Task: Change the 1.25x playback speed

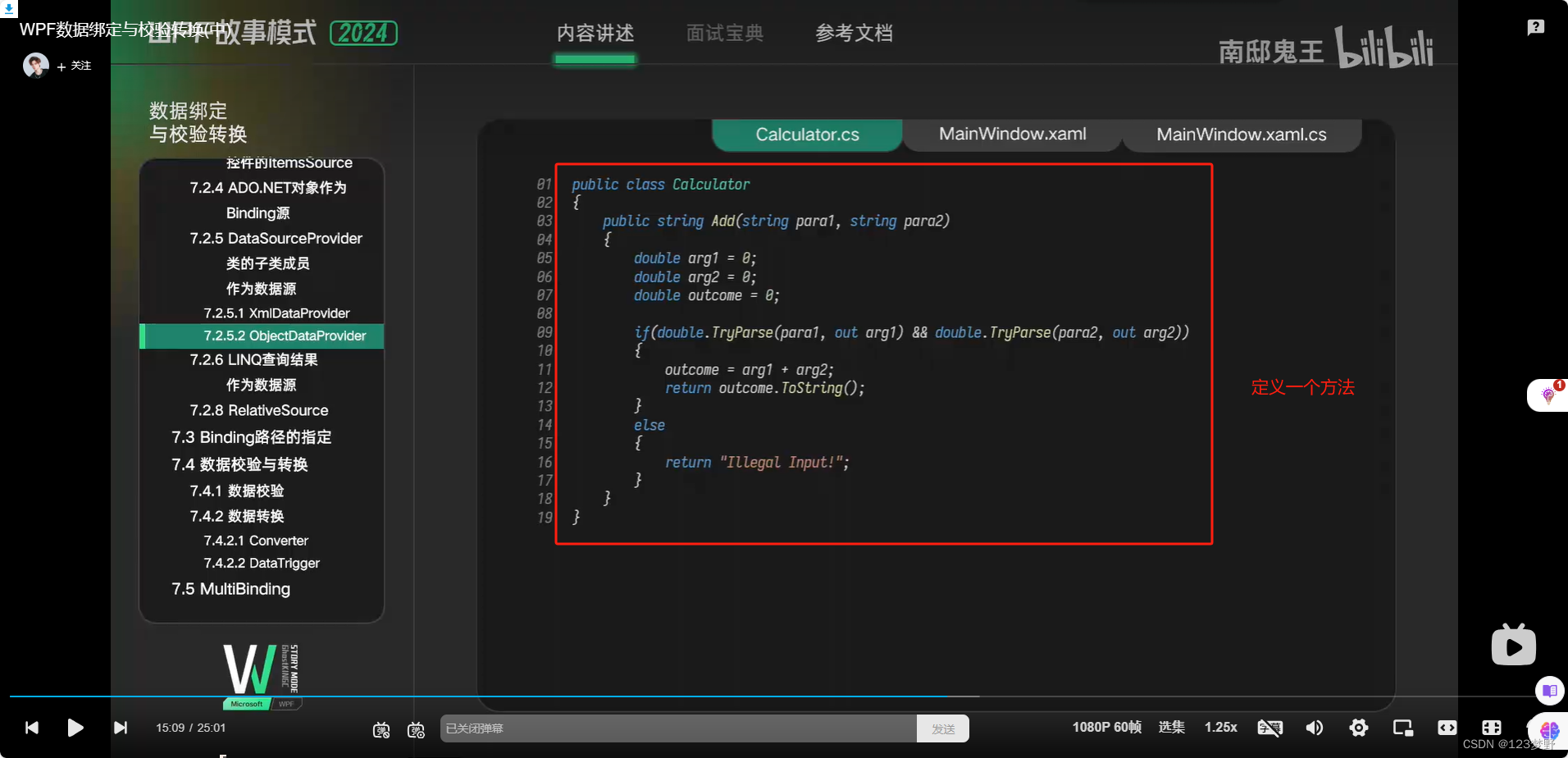Action: tap(1220, 727)
